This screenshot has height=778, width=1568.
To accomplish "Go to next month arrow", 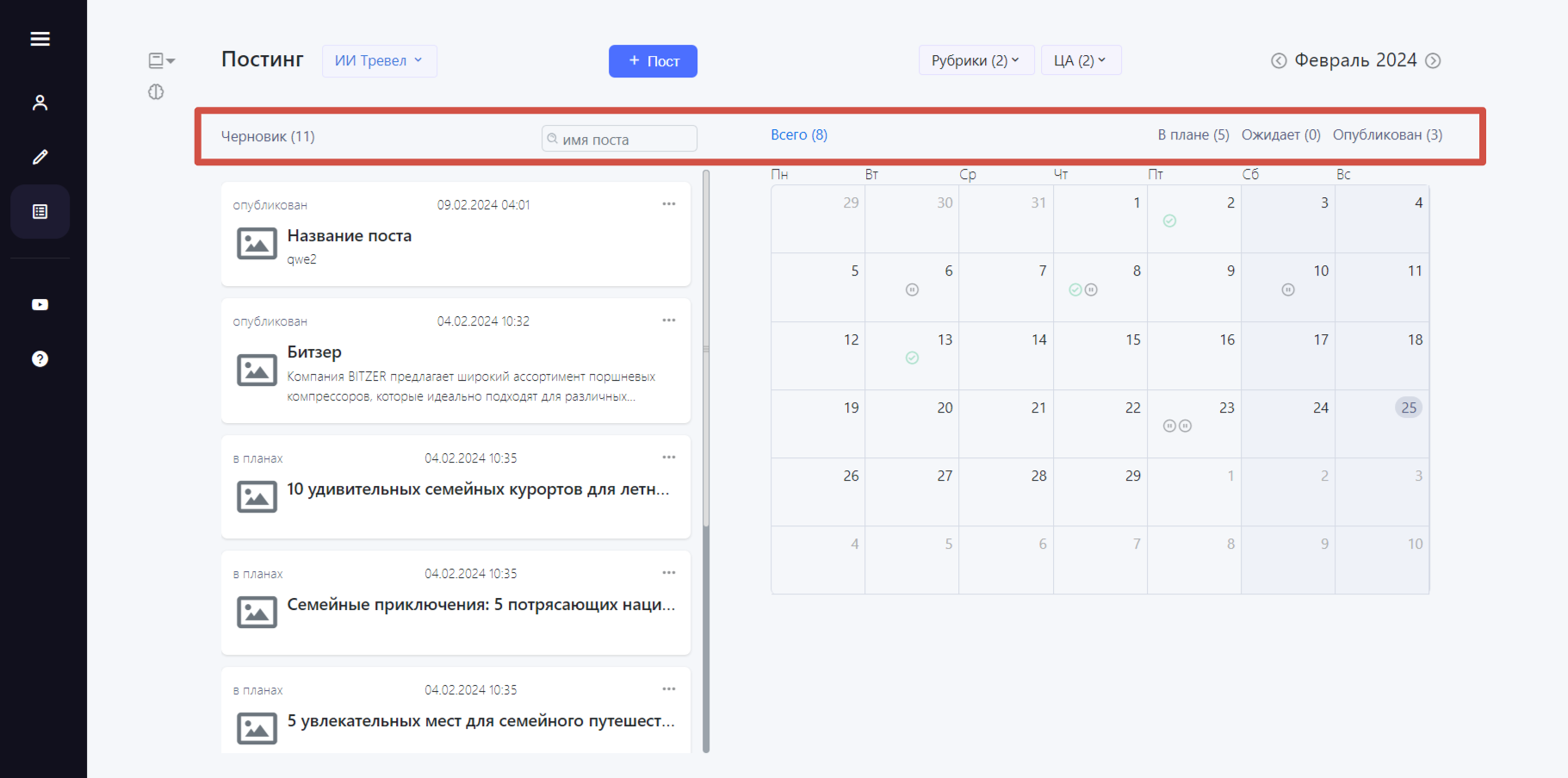I will 1433,60.
